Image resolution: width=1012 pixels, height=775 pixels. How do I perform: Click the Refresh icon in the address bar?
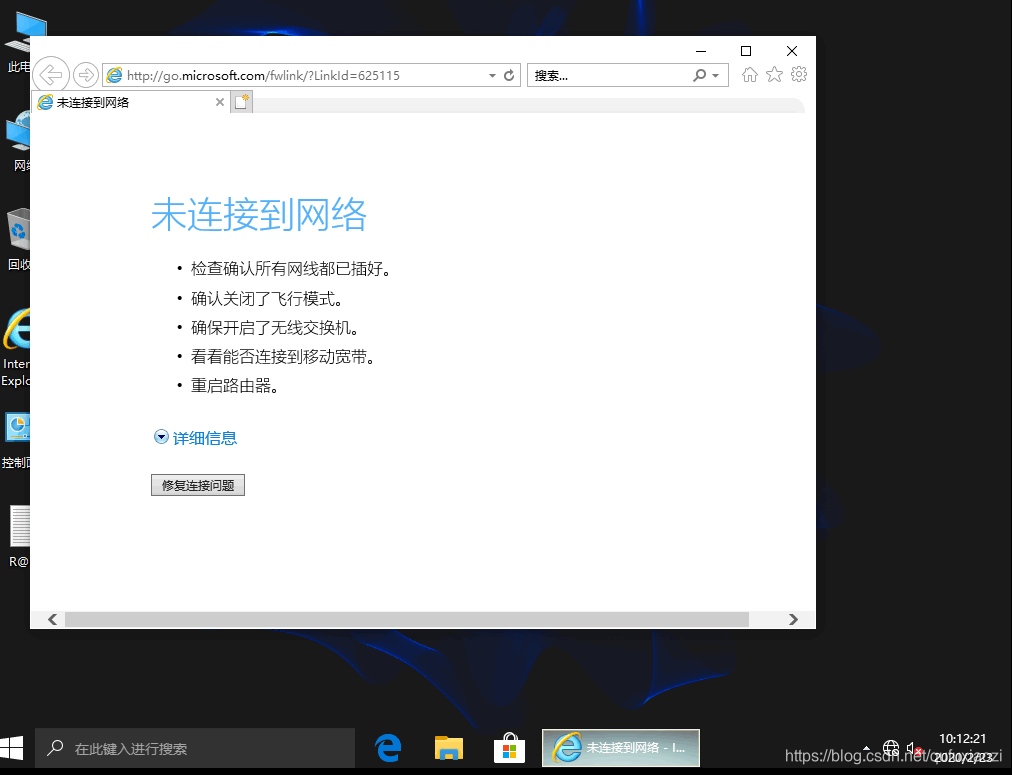click(x=510, y=74)
